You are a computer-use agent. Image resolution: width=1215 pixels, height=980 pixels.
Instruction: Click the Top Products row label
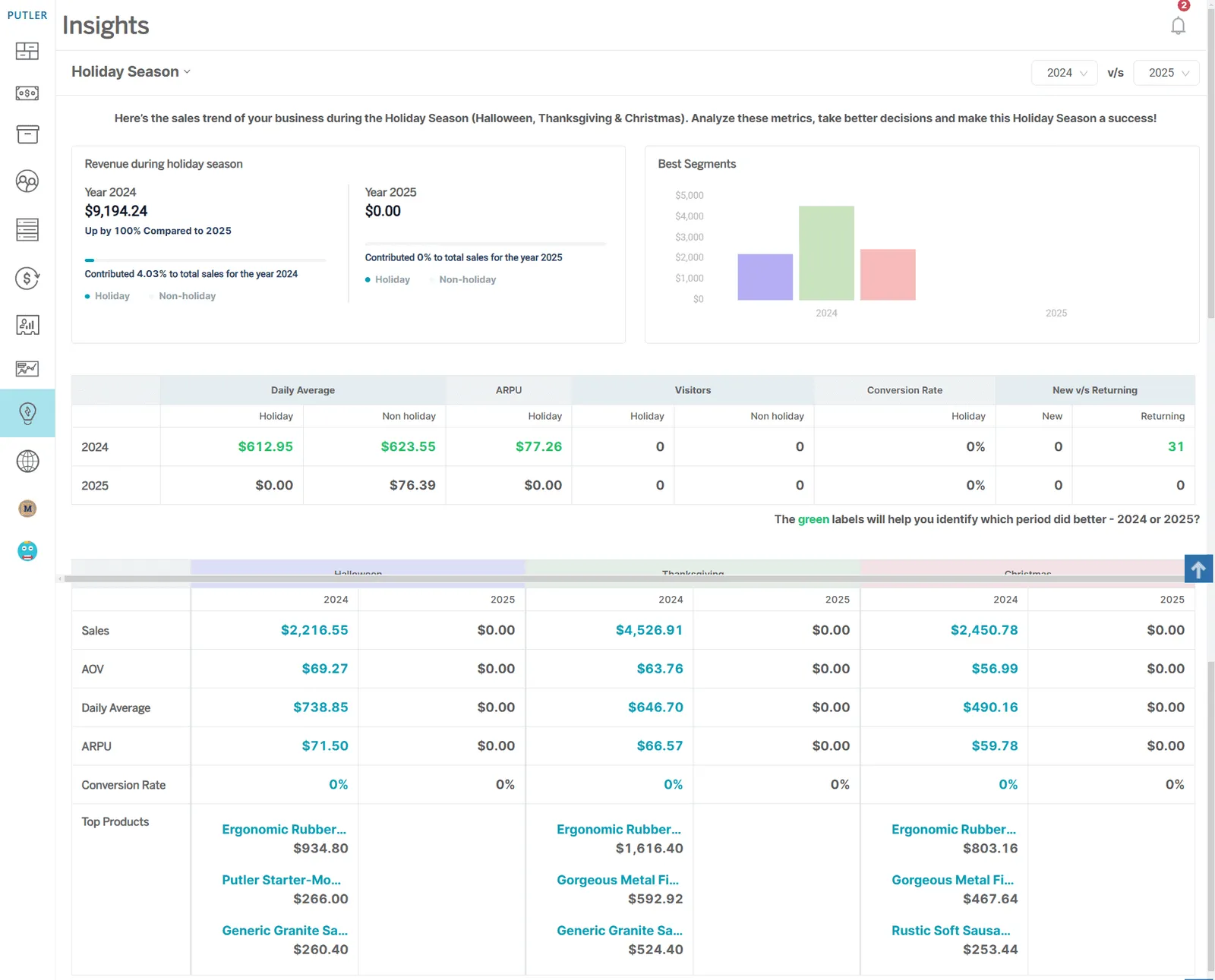(115, 822)
